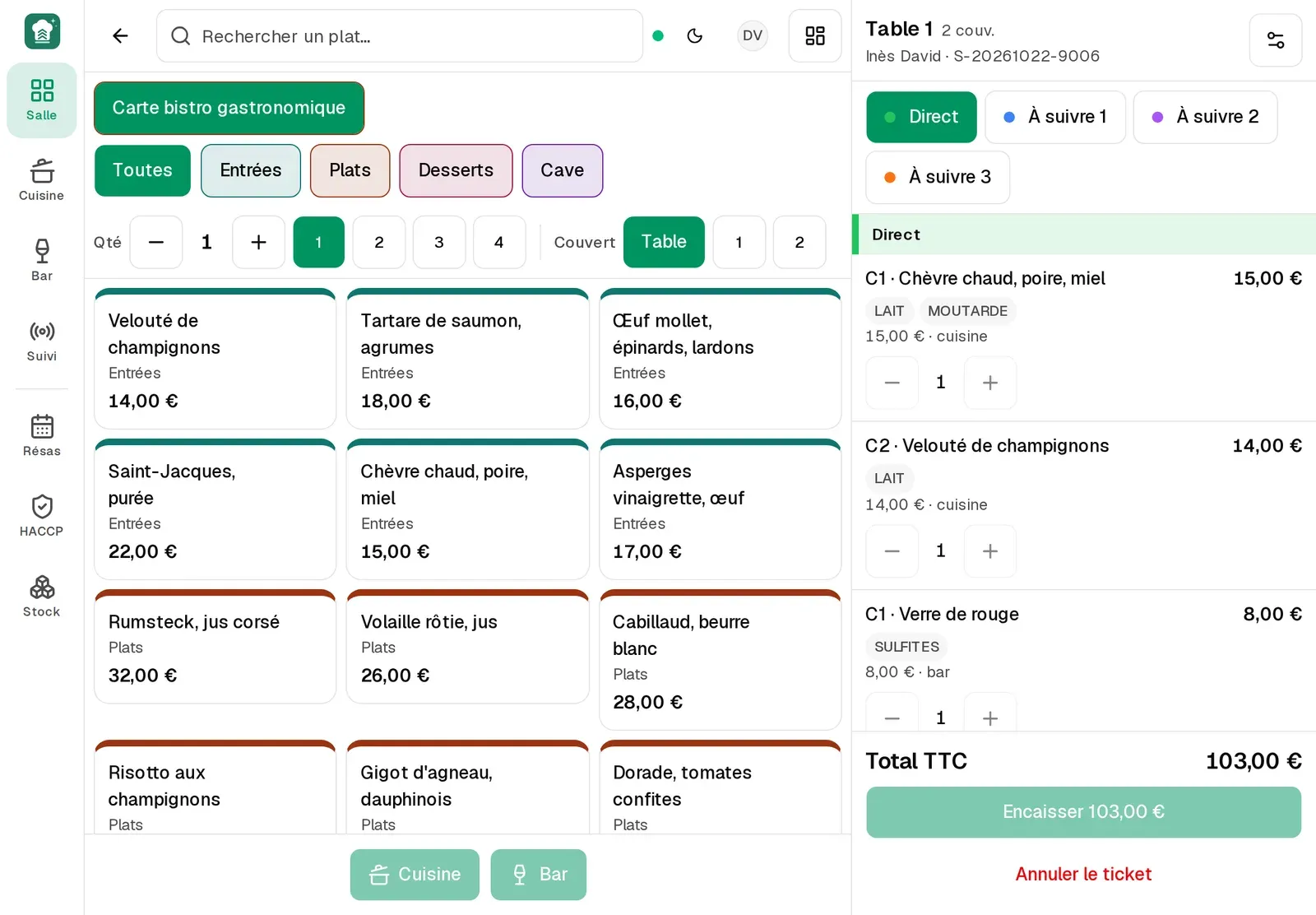Toggle dark mode moon icon
This screenshot has height=915, width=1316.
coord(695,35)
